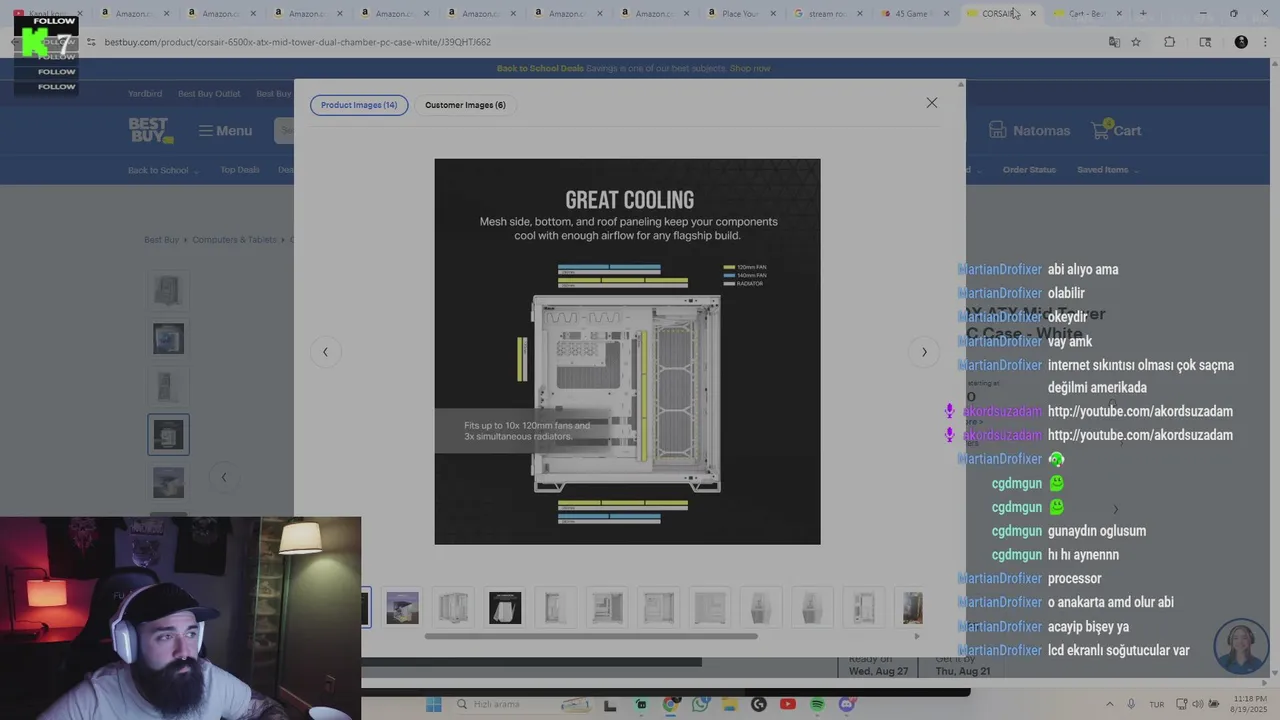Select the Natomas store locator
The height and width of the screenshot is (720, 1280).
point(1029,130)
